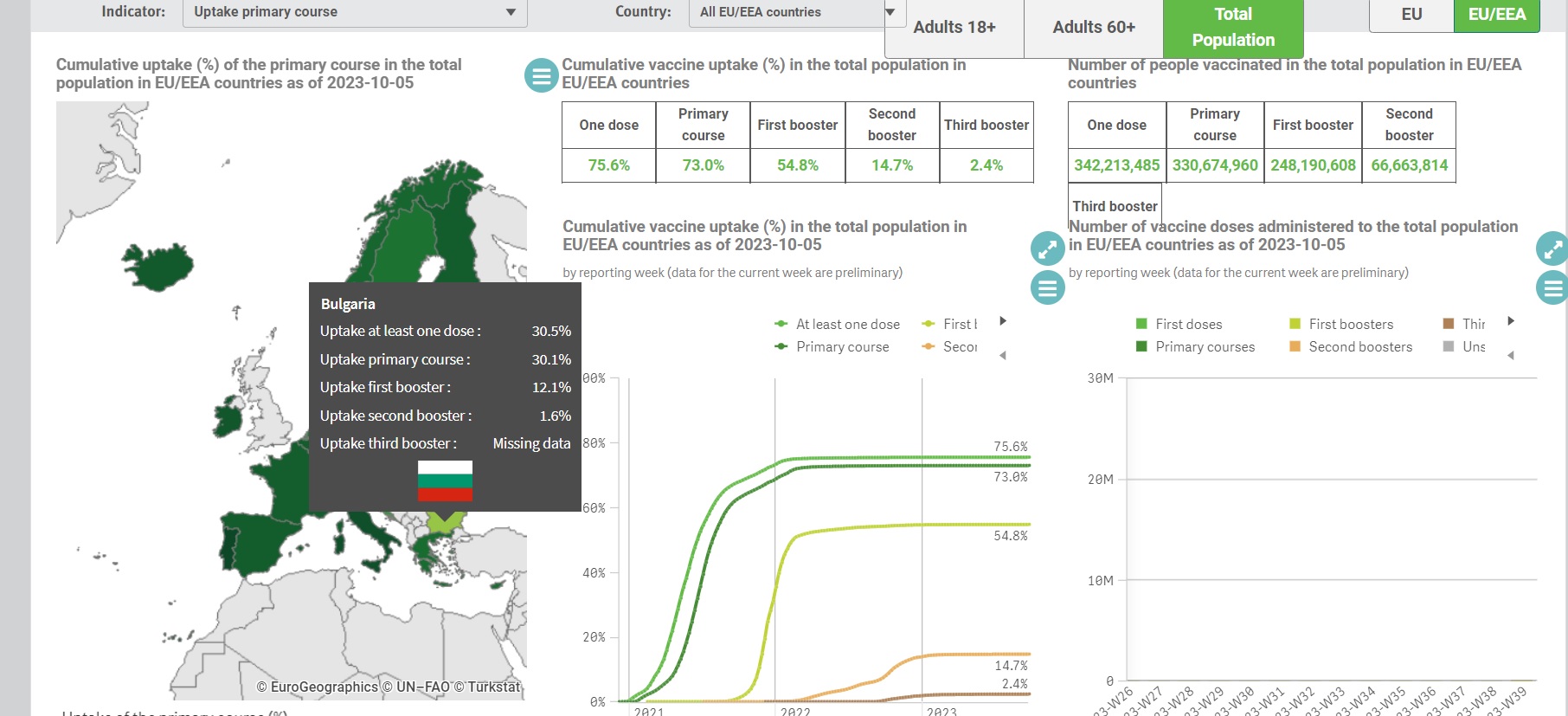Image resolution: width=1568 pixels, height=716 pixels.
Task: Click the 73.0% Primary course uptake value
Action: [704, 165]
